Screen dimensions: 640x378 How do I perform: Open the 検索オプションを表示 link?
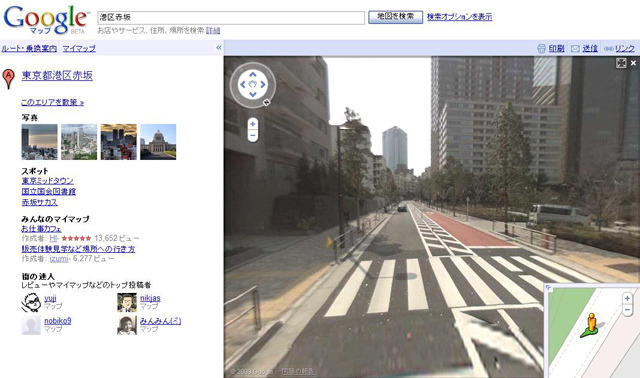[460, 17]
